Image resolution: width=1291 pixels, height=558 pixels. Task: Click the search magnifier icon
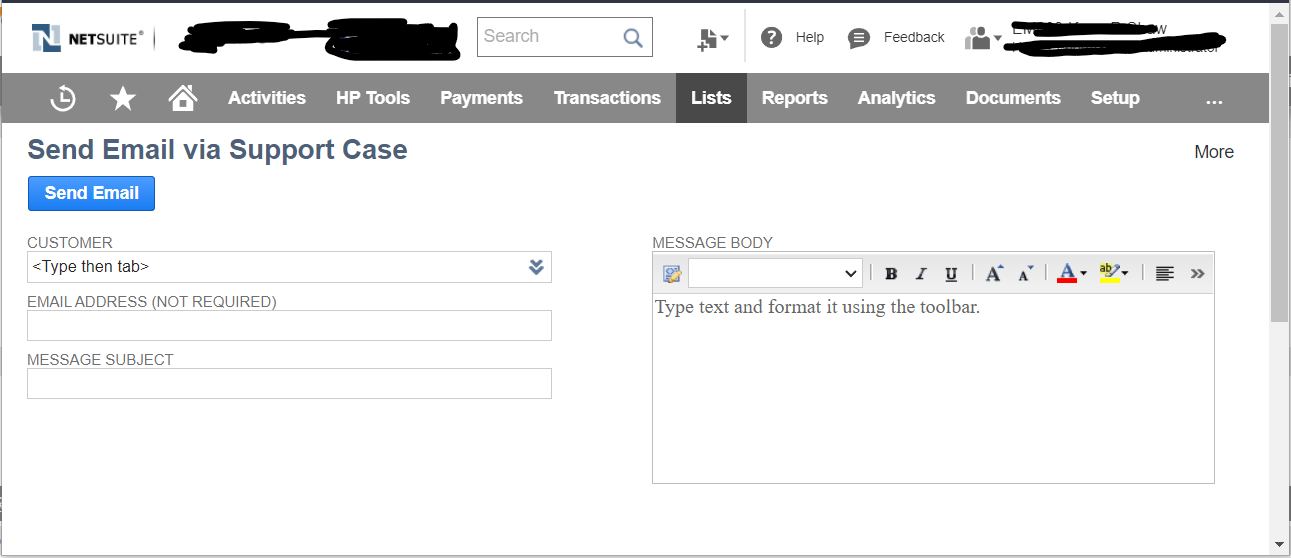[633, 38]
